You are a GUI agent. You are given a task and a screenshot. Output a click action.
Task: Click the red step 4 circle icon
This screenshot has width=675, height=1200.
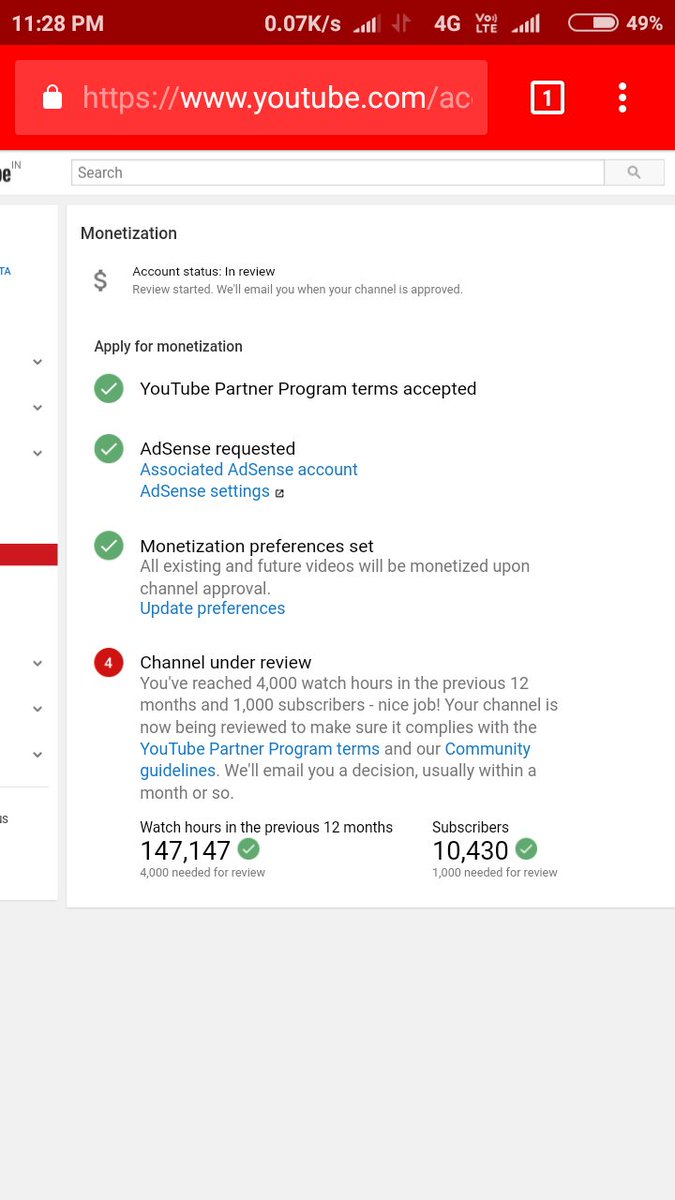(109, 662)
